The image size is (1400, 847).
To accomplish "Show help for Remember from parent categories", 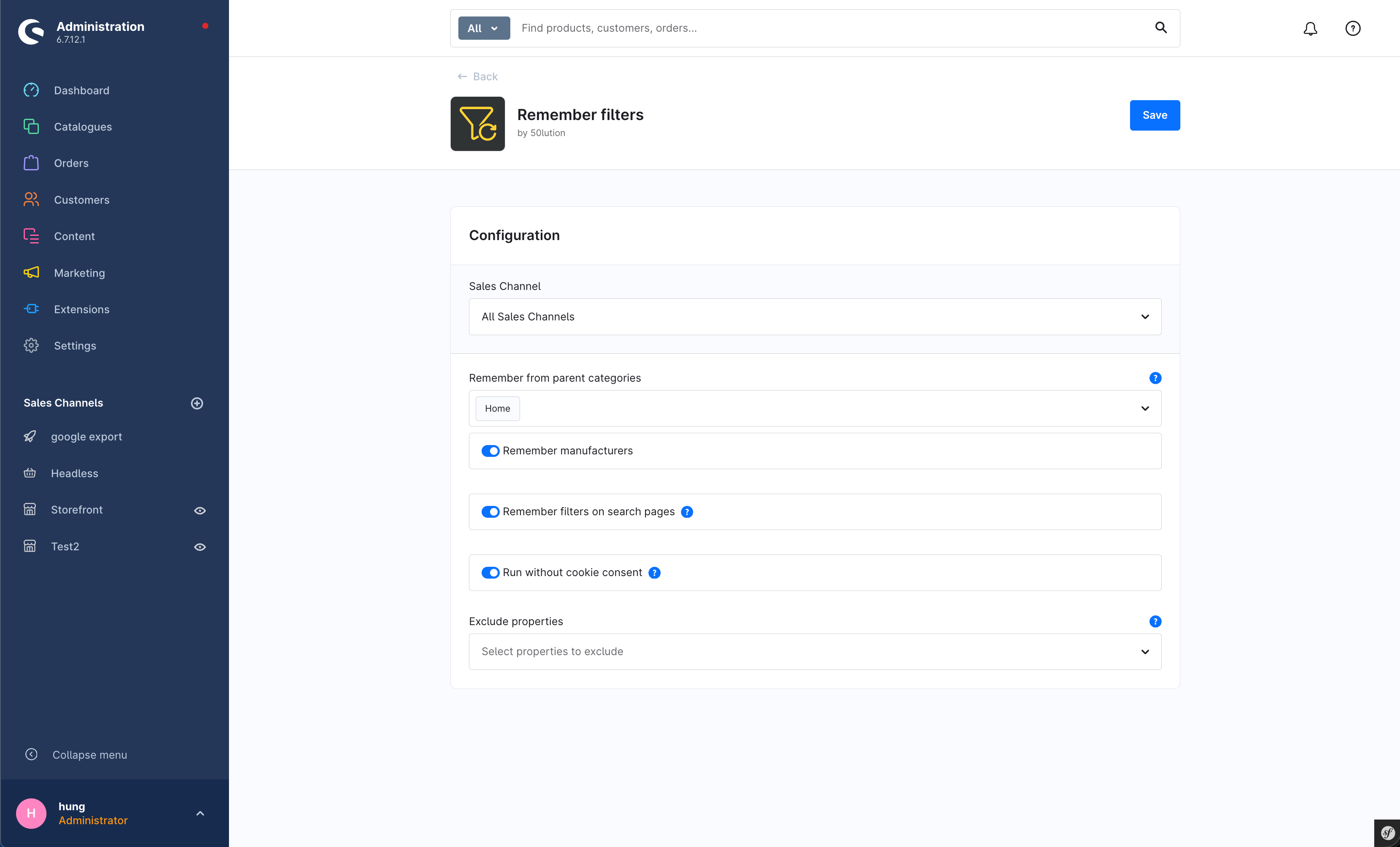I will pyautogui.click(x=1155, y=378).
